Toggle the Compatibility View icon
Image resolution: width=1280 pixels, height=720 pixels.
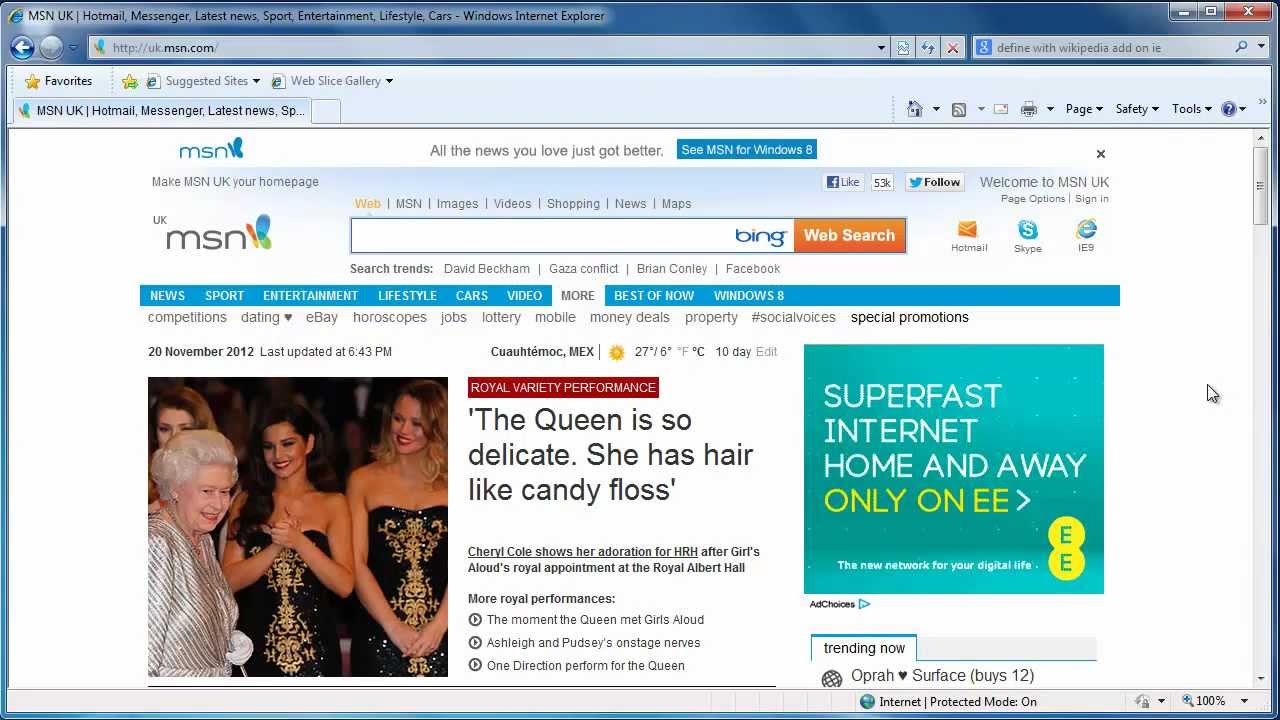(x=904, y=47)
